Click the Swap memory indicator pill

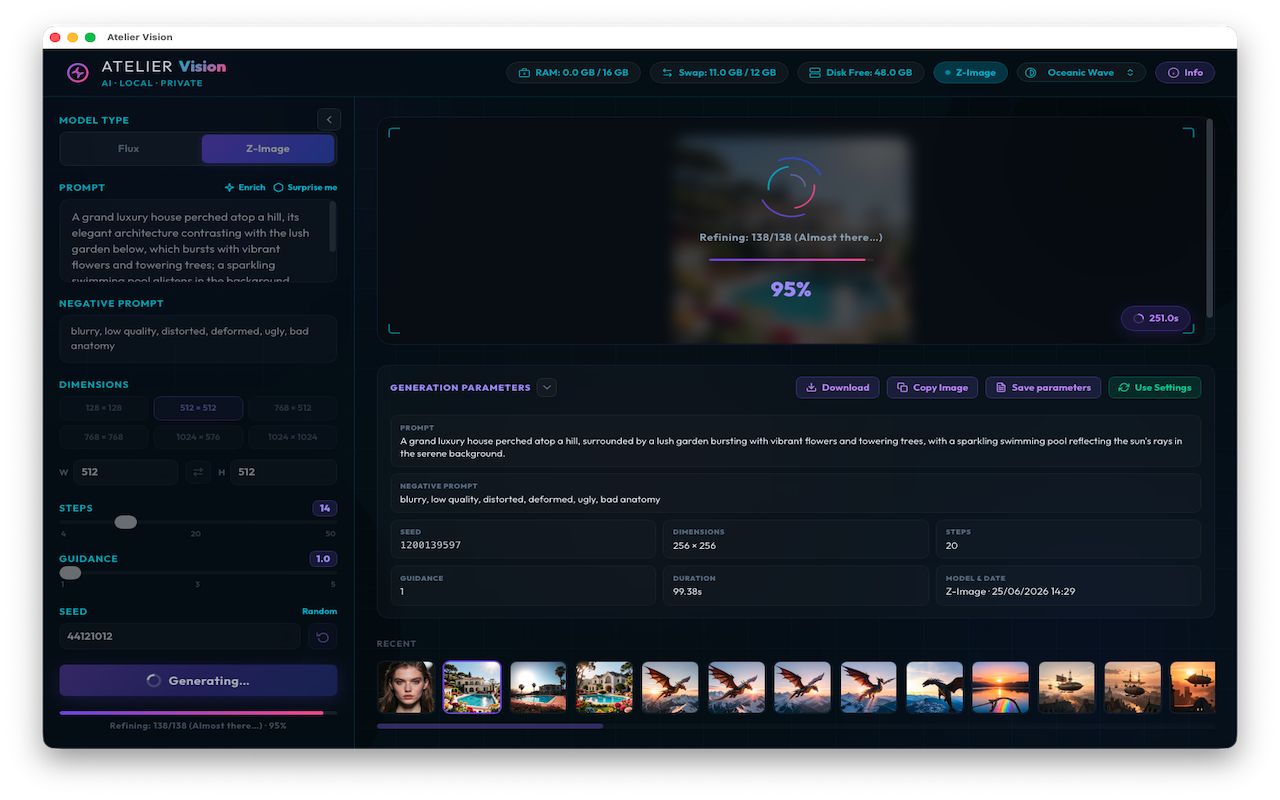[x=719, y=73]
